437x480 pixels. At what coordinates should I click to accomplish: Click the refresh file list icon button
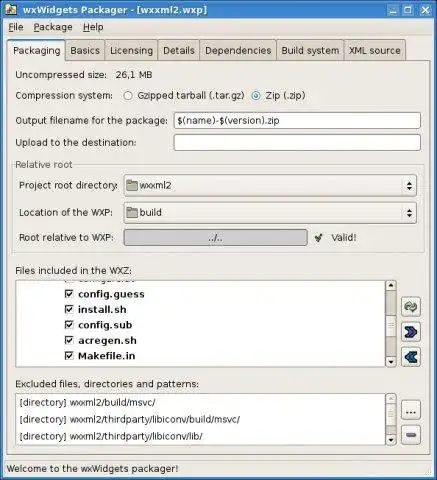coord(411,306)
